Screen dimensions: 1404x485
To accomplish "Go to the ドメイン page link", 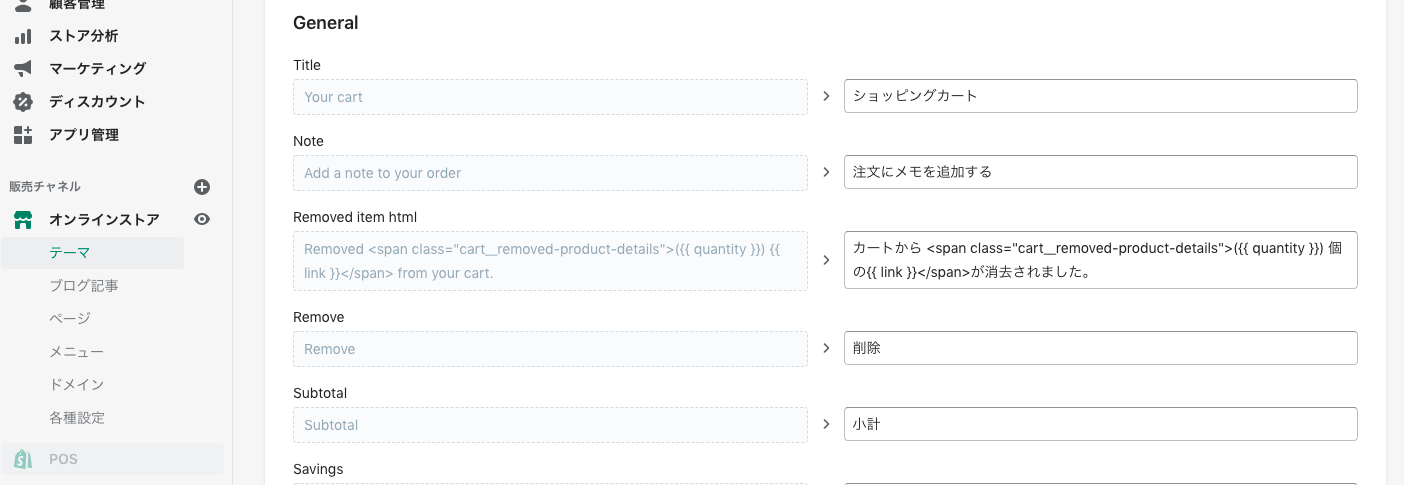I will [x=77, y=385].
